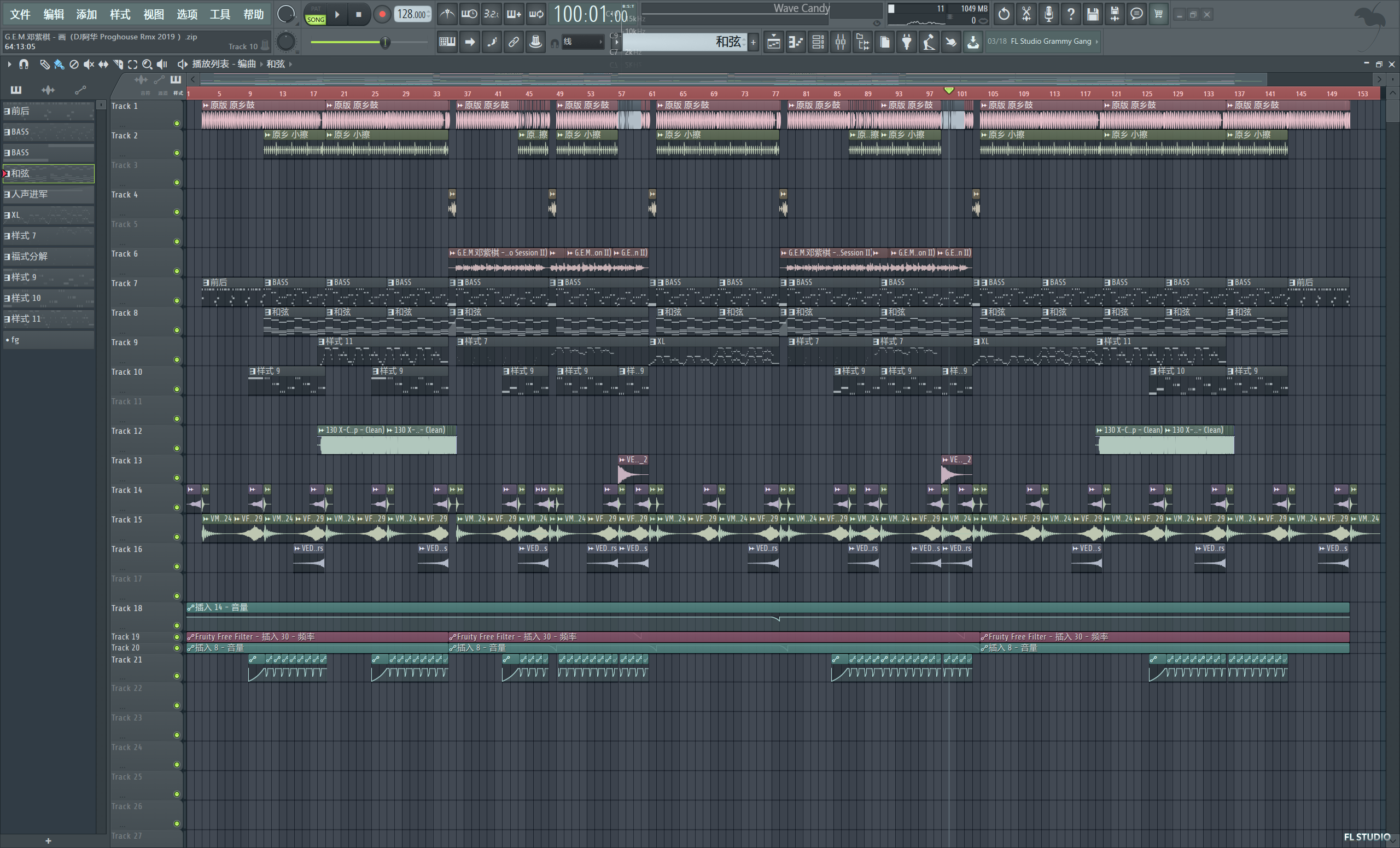The width and height of the screenshot is (1400, 848).
Task: Open the plugin picker plug icon
Action: [907, 42]
